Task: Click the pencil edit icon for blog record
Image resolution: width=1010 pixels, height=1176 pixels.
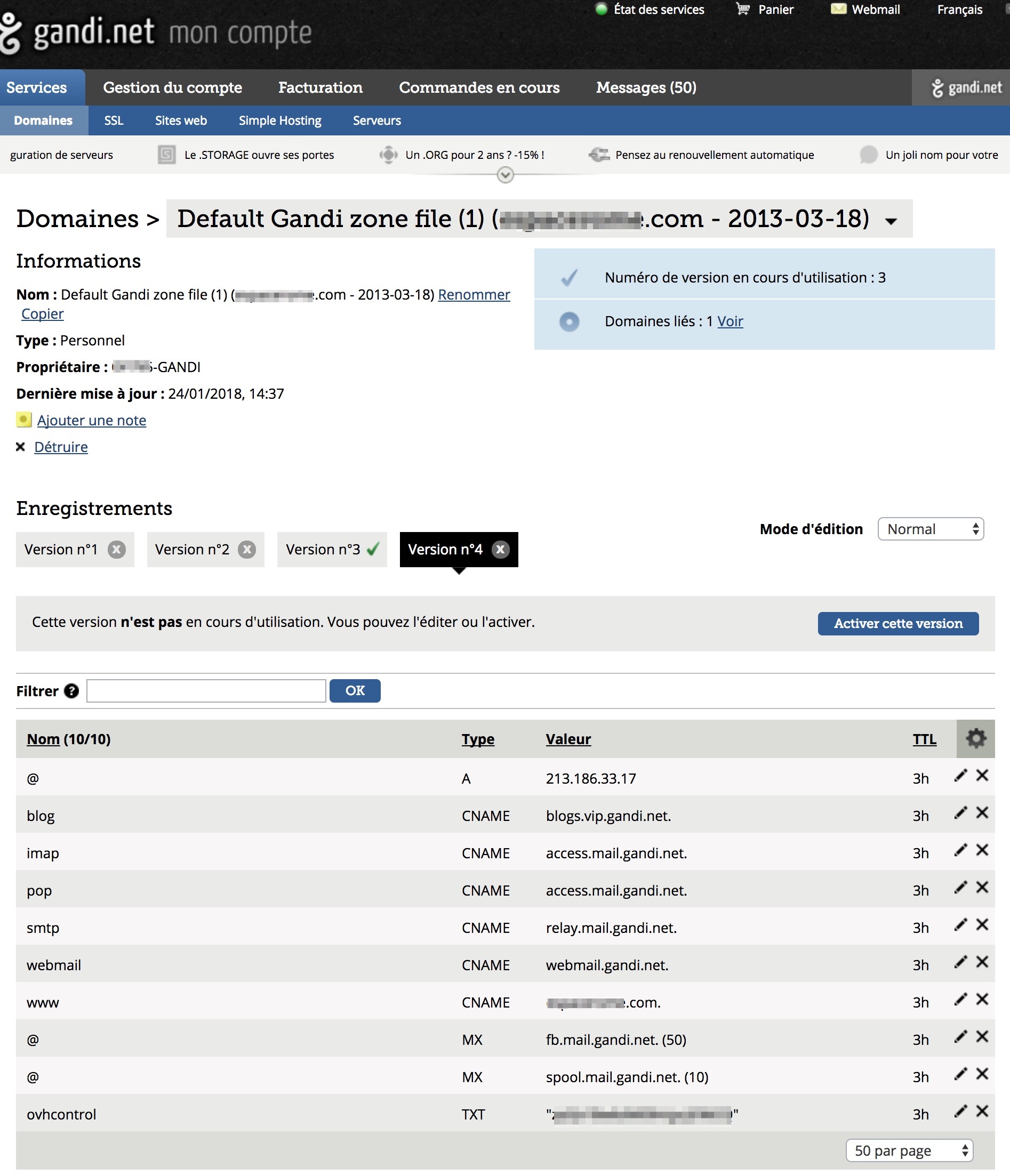Action: [960, 813]
